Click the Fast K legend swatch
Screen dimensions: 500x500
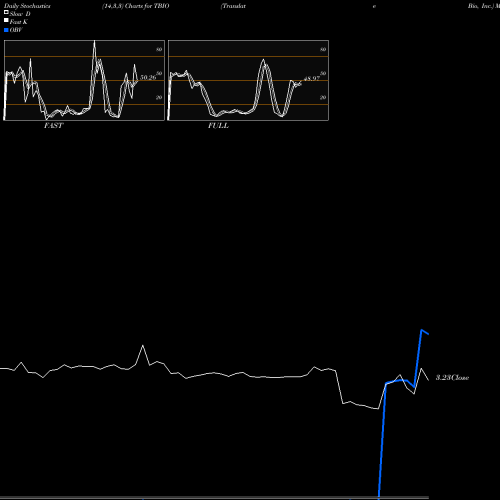pyautogui.click(x=6, y=20)
